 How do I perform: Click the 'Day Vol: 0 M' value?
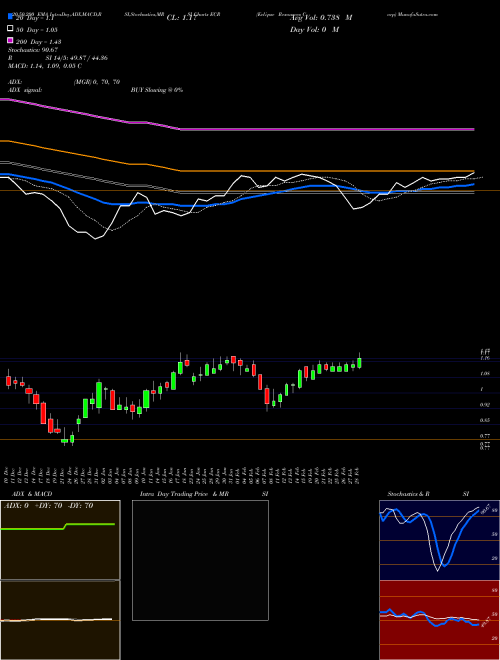[315, 29]
